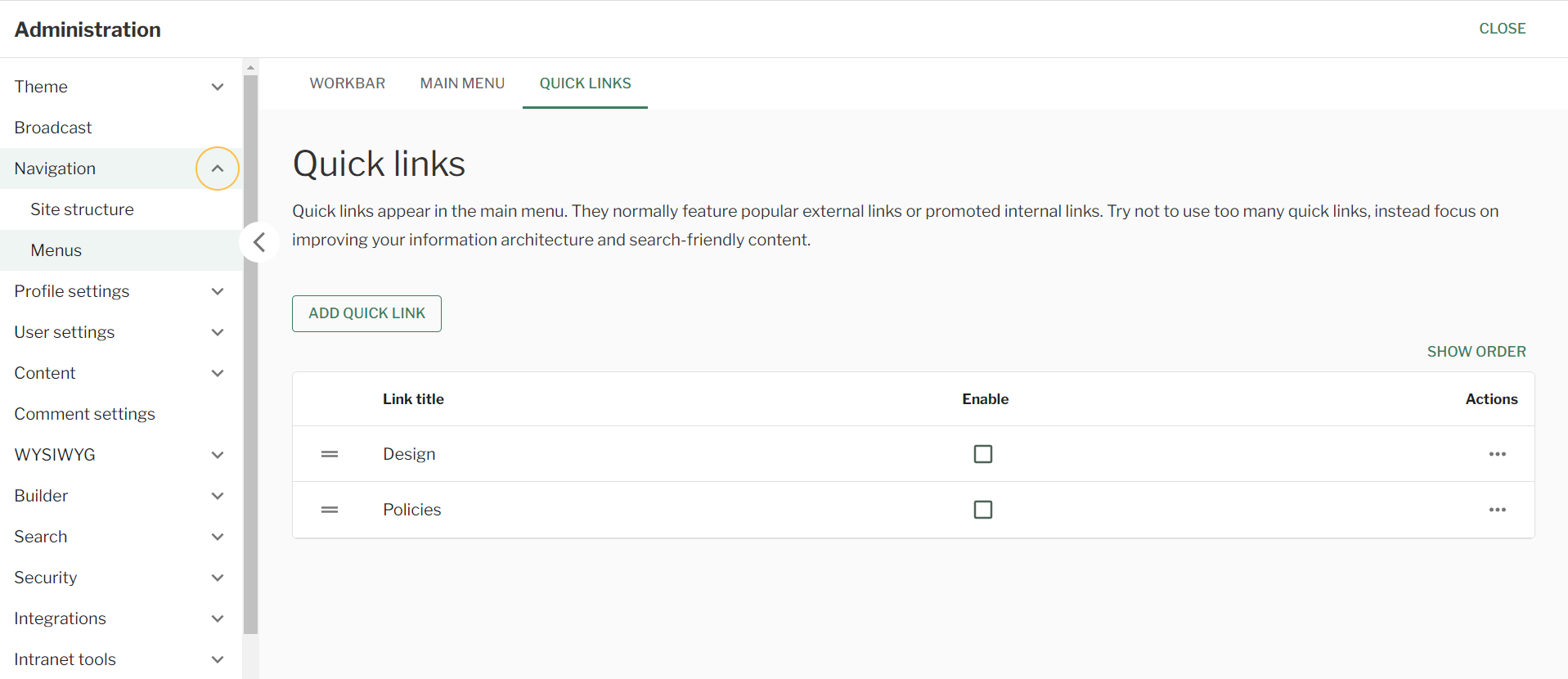1568x679 pixels.
Task: Collapse the Navigation section chevron
Action: coord(218,169)
